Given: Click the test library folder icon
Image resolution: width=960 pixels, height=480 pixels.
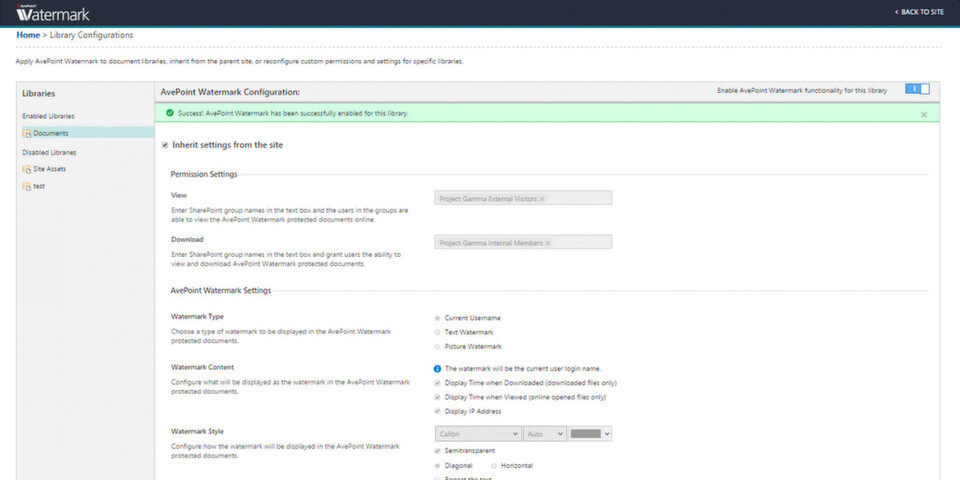Looking at the screenshot, I should (27, 187).
